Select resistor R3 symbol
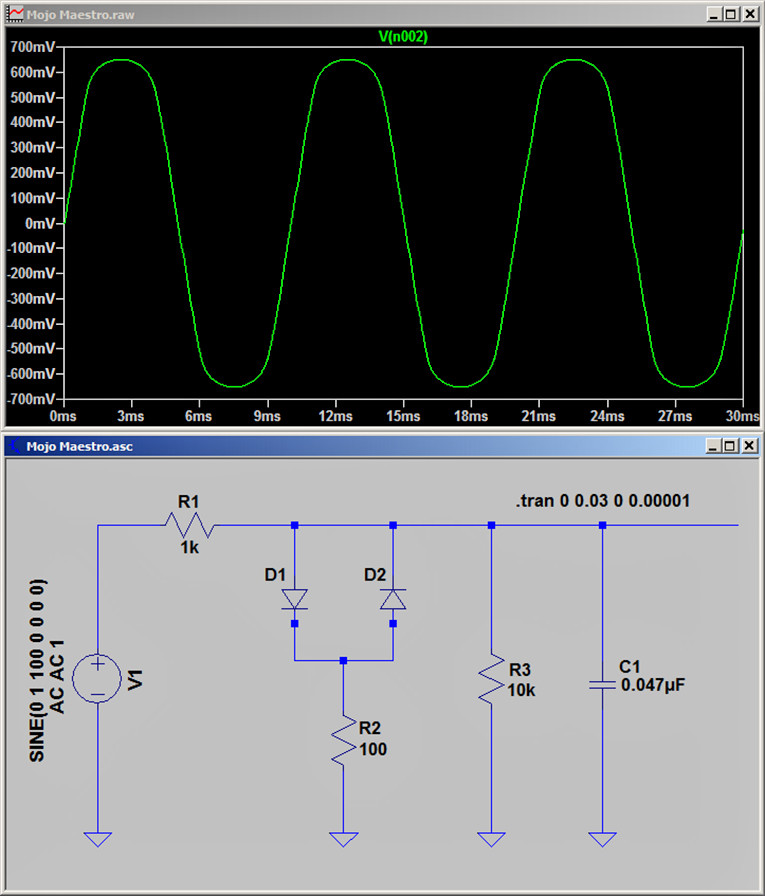Screen dimensions: 765x896 pos(491,678)
